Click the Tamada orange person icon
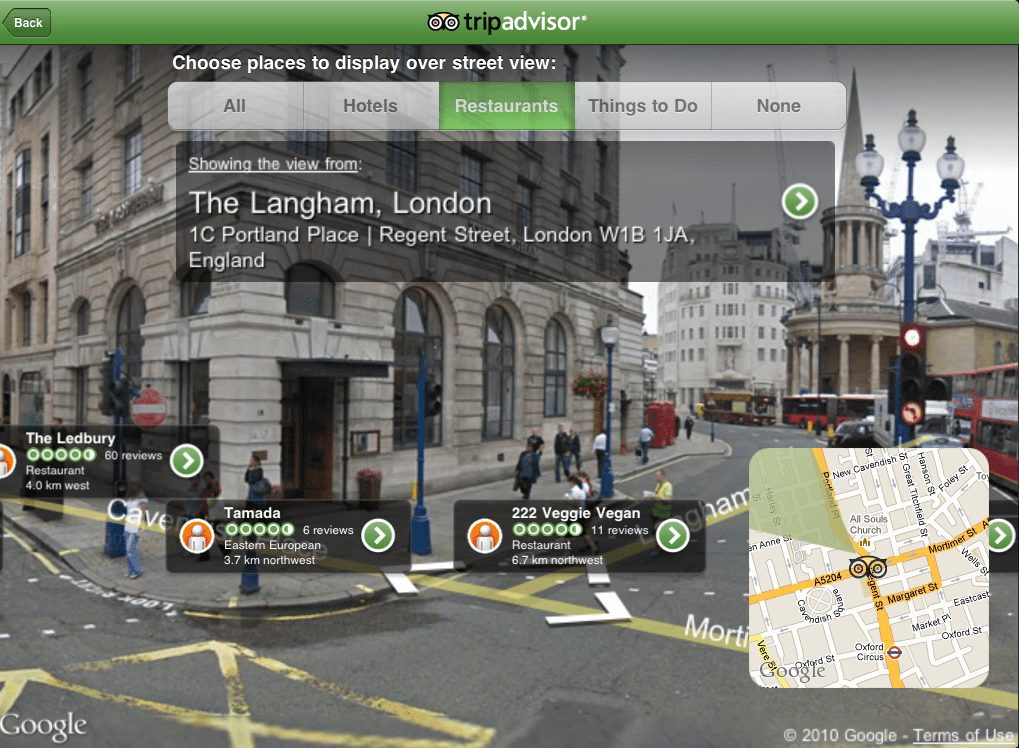The image size is (1019, 748). (197, 537)
